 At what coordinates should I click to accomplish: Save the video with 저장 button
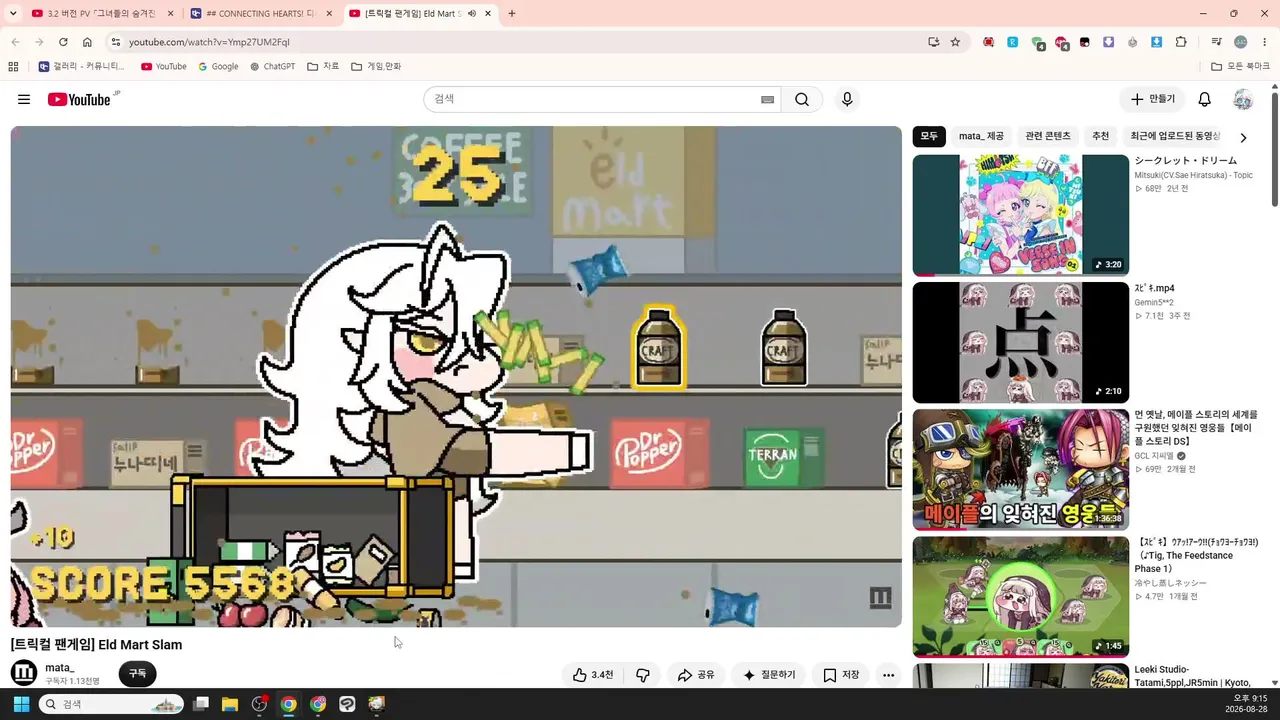point(841,675)
